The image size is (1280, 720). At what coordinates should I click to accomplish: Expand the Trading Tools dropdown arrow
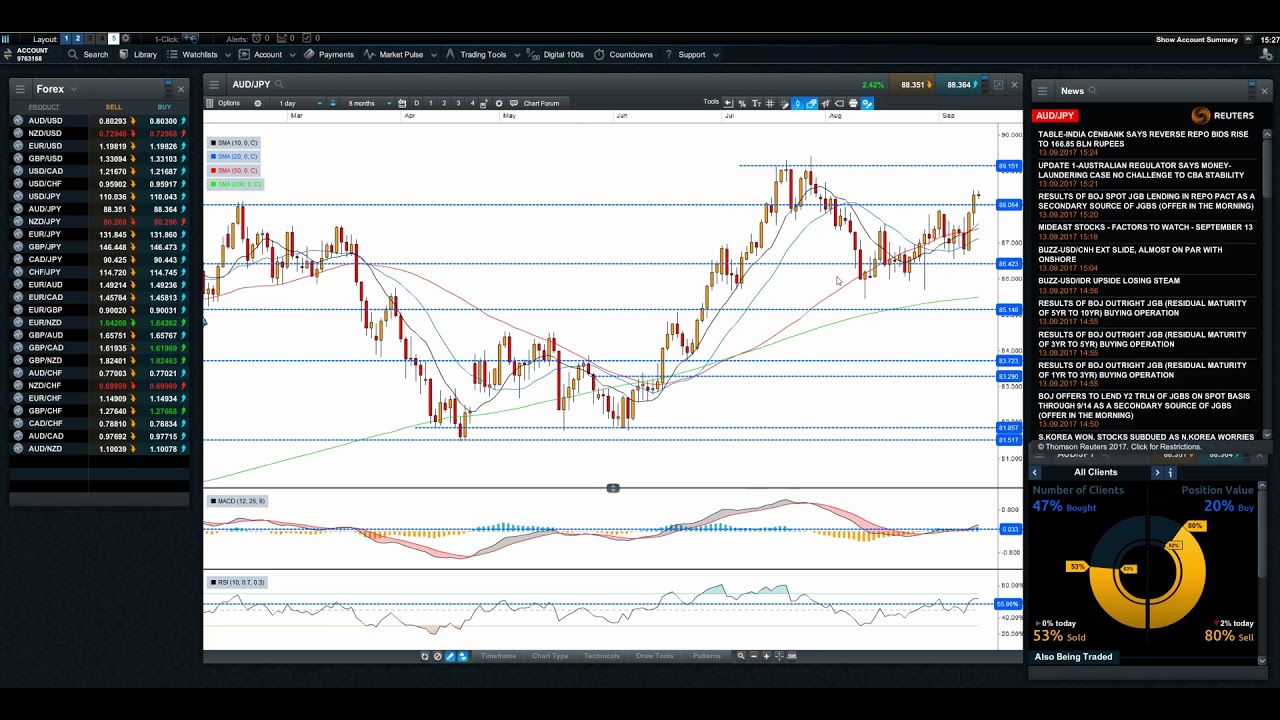coord(517,55)
